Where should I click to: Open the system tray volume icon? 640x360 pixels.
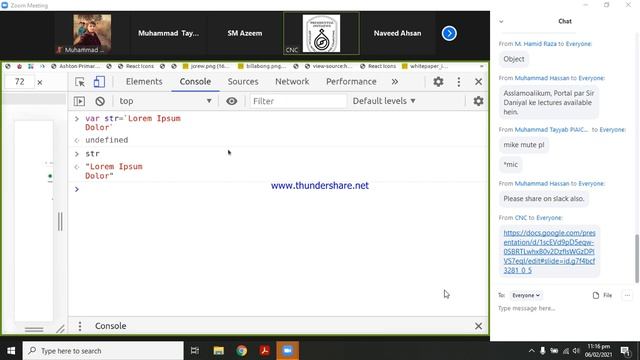tap(576, 351)
